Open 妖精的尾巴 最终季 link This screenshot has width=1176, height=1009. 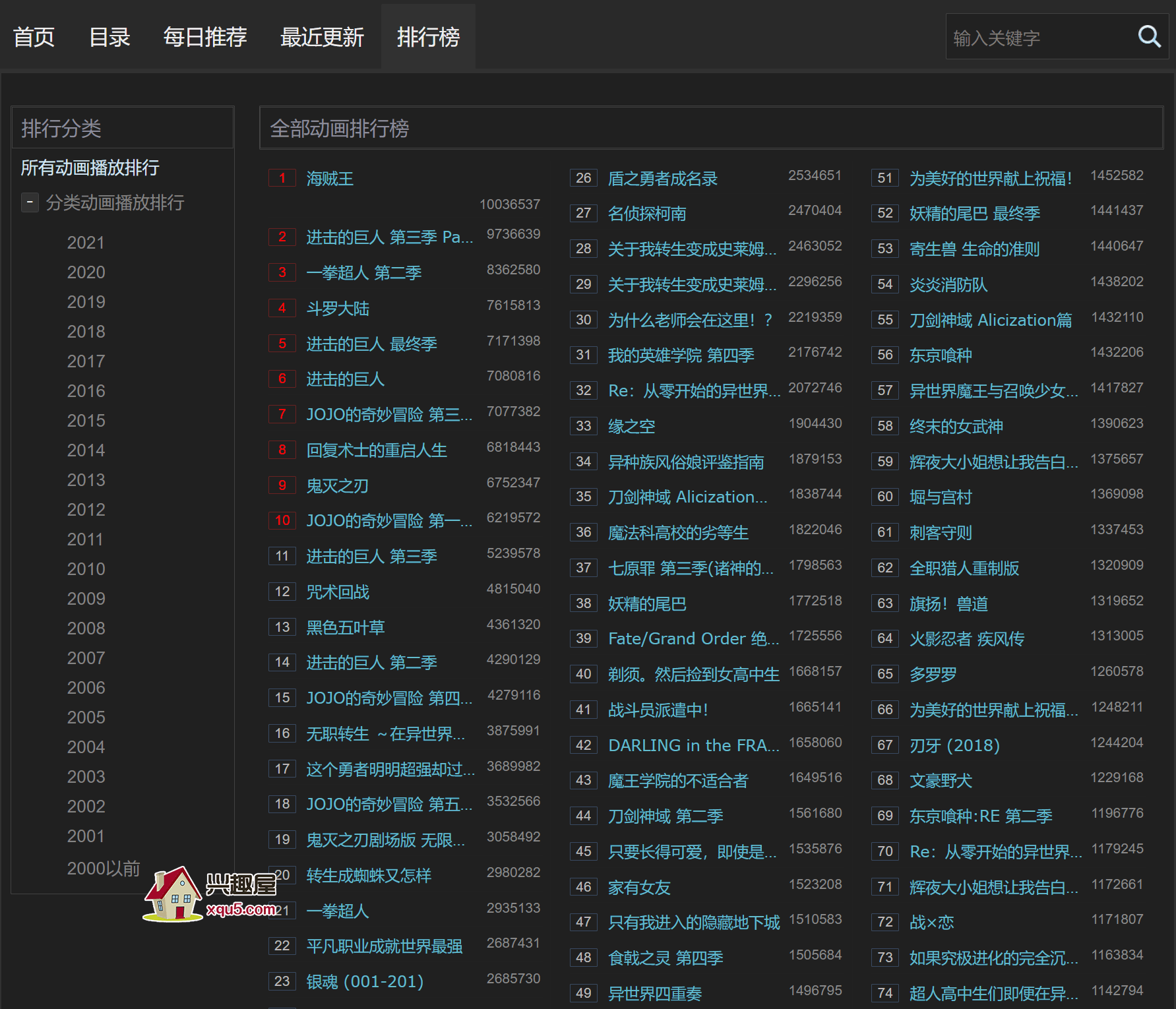(975, 214)
